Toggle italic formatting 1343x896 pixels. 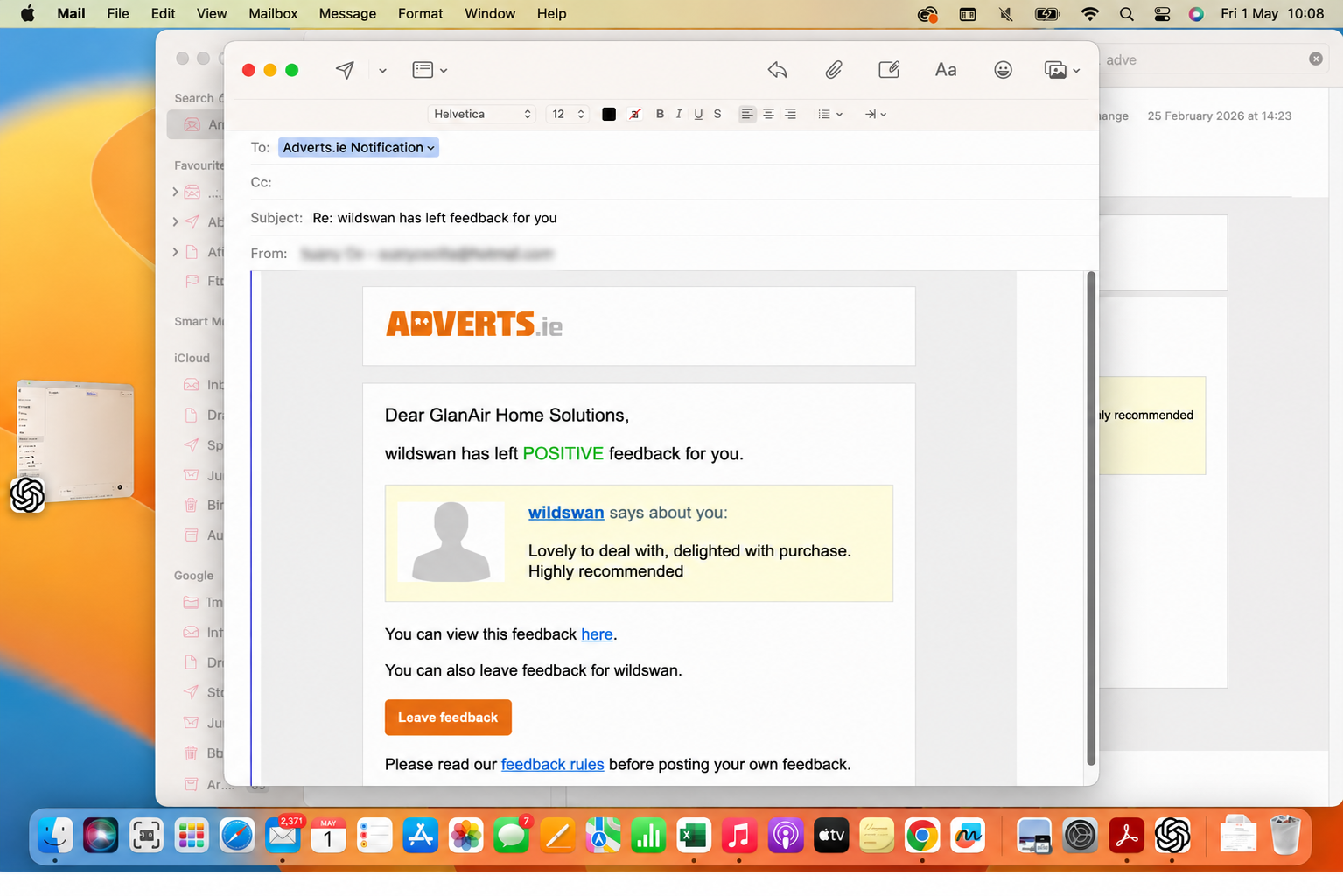pyautogui.click(x=679, y=114)
